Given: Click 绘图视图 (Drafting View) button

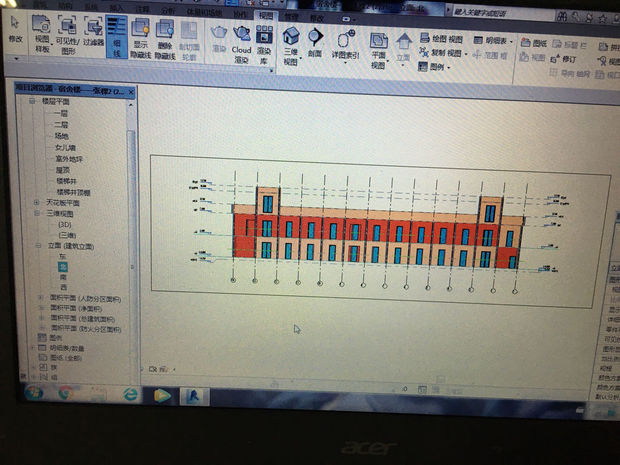Looking at the screenshot, I should [x=440, y=39].
